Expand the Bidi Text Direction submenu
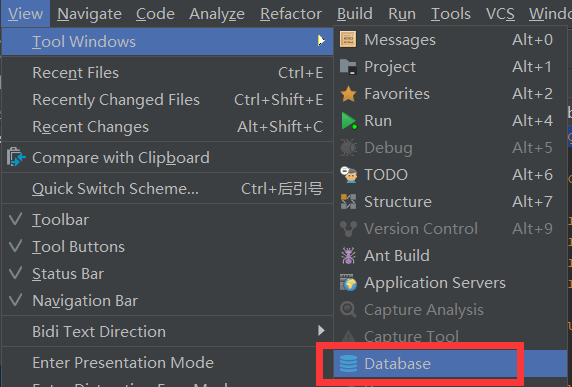Image resolution: width=572 pixels, height=387 pixels. (x=321, y=331)
